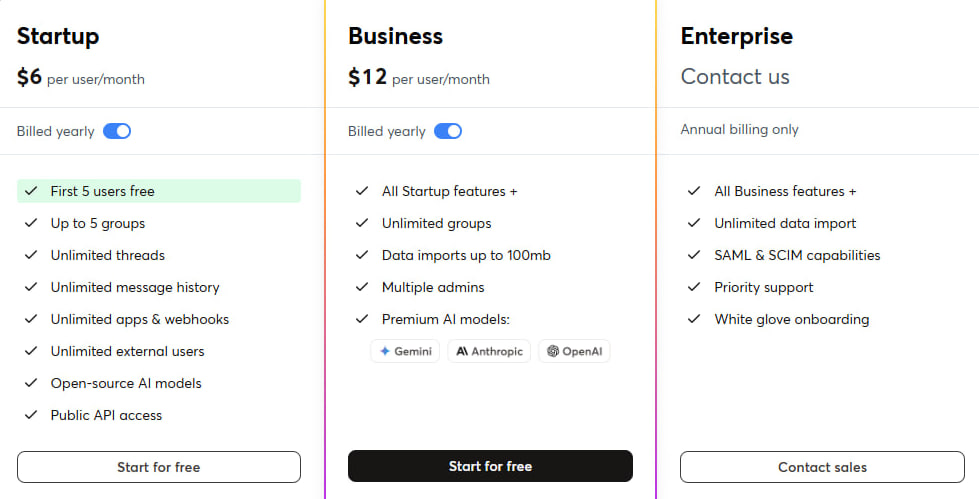The image size is (979, 499).
Task: Click the Startup plan heading
Action: point(58,37)
